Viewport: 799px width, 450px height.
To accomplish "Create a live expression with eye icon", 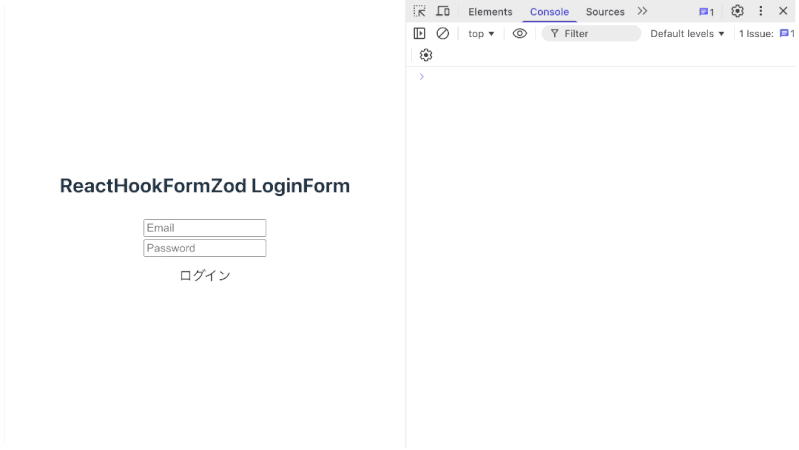I will point(520,33).
